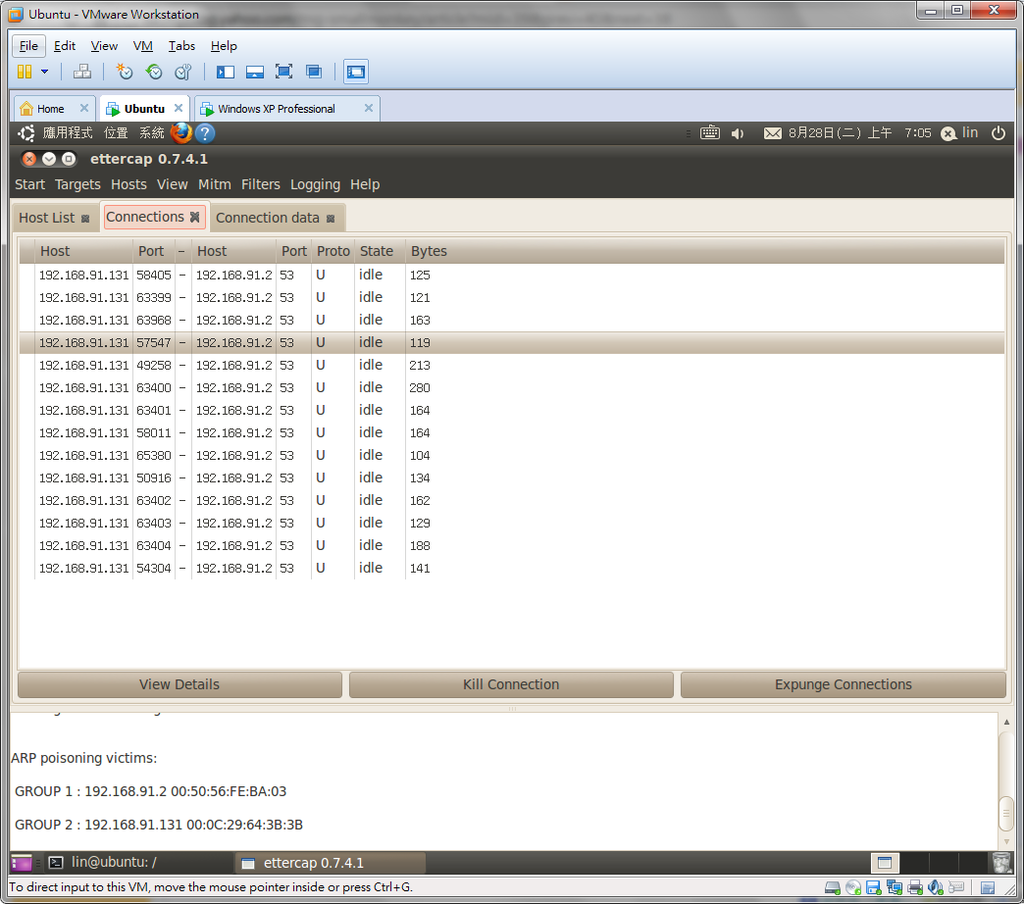The width and height of the screenshot is (1024, 904).
Task: Open the VMware Tabs menu
Action: tap(182, 46)
